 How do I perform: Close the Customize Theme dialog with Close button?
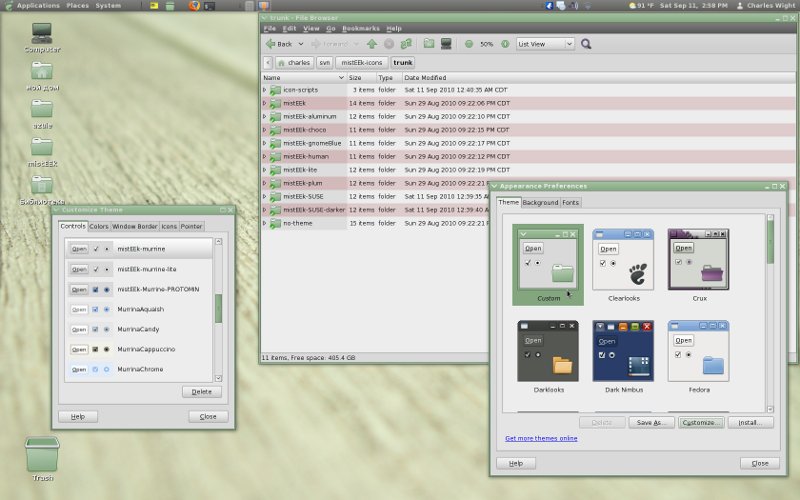[208, 417]
